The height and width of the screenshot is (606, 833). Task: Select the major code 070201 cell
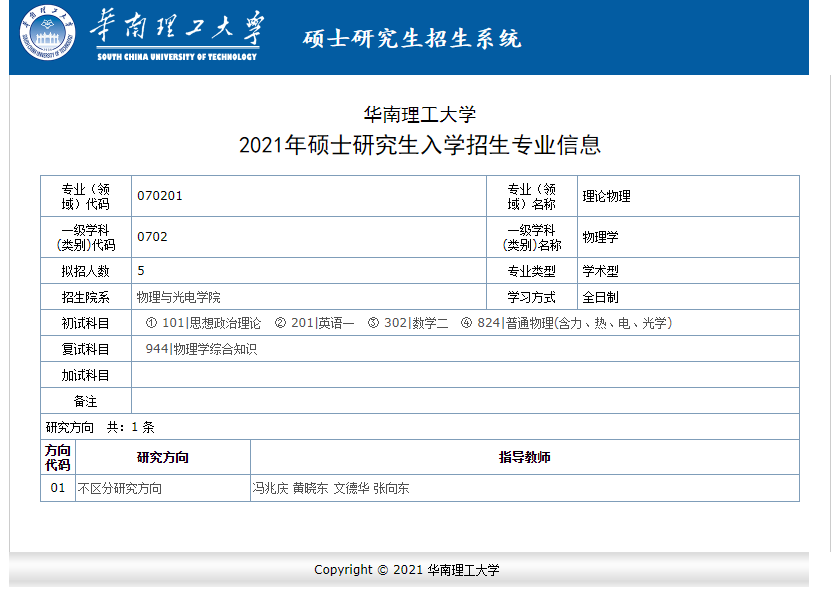309,196
